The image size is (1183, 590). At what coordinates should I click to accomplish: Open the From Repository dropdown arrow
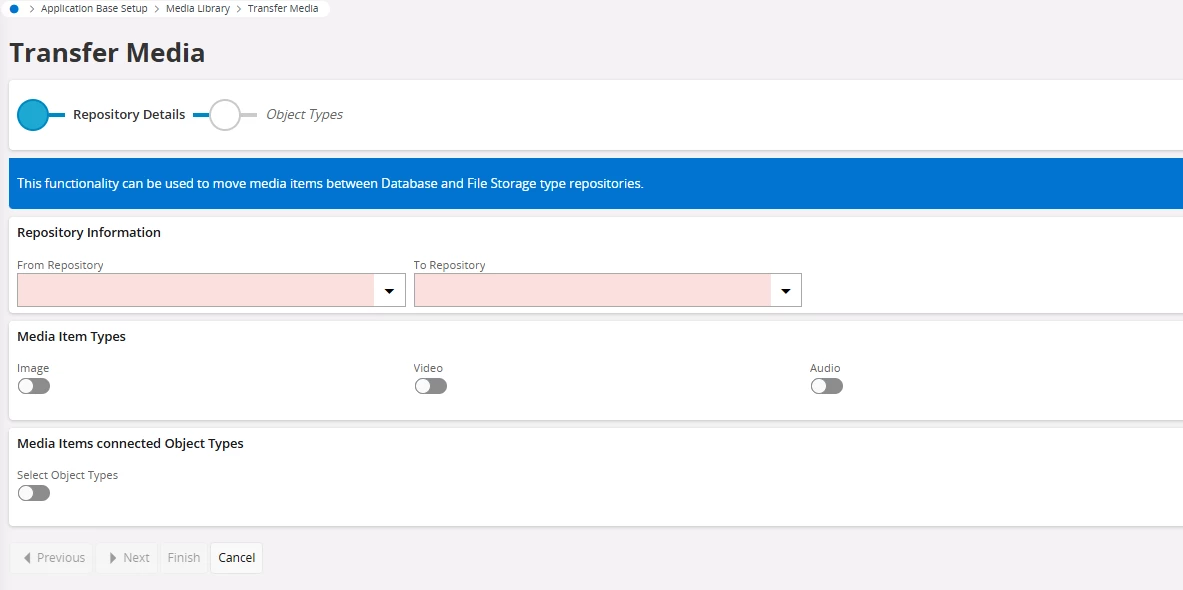389,290
